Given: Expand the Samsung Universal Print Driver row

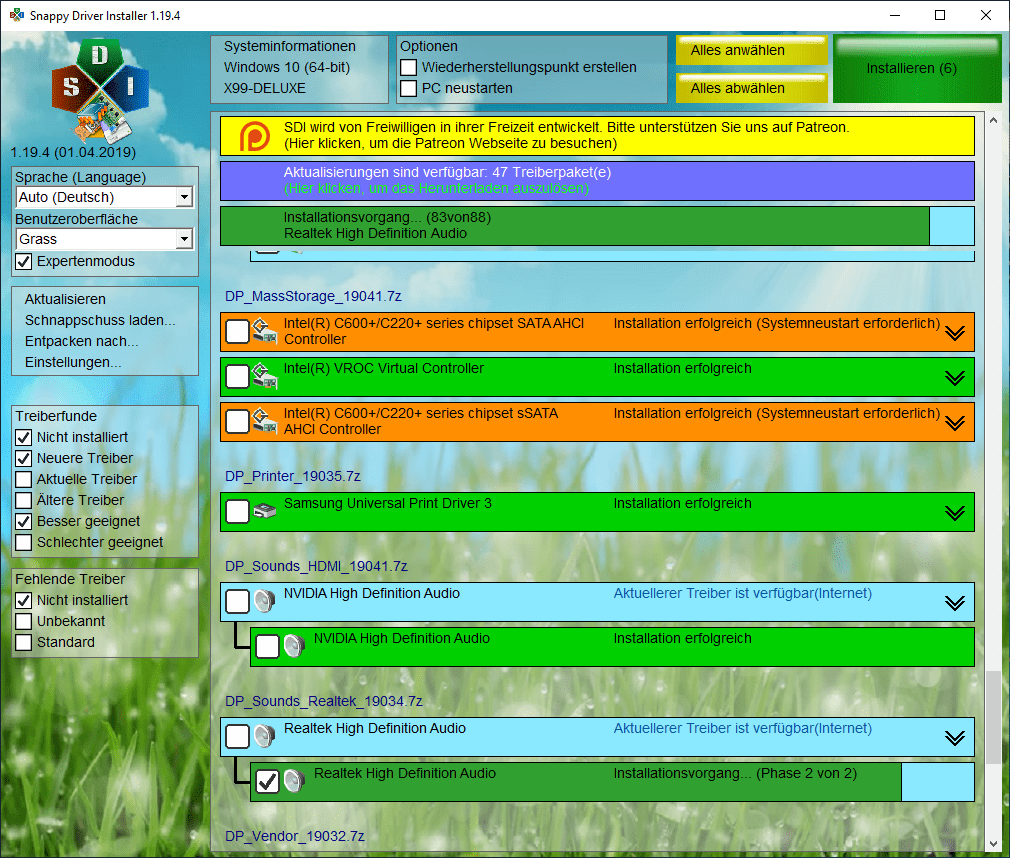Looking at the screenshot, I should click(x=954, y=512).
